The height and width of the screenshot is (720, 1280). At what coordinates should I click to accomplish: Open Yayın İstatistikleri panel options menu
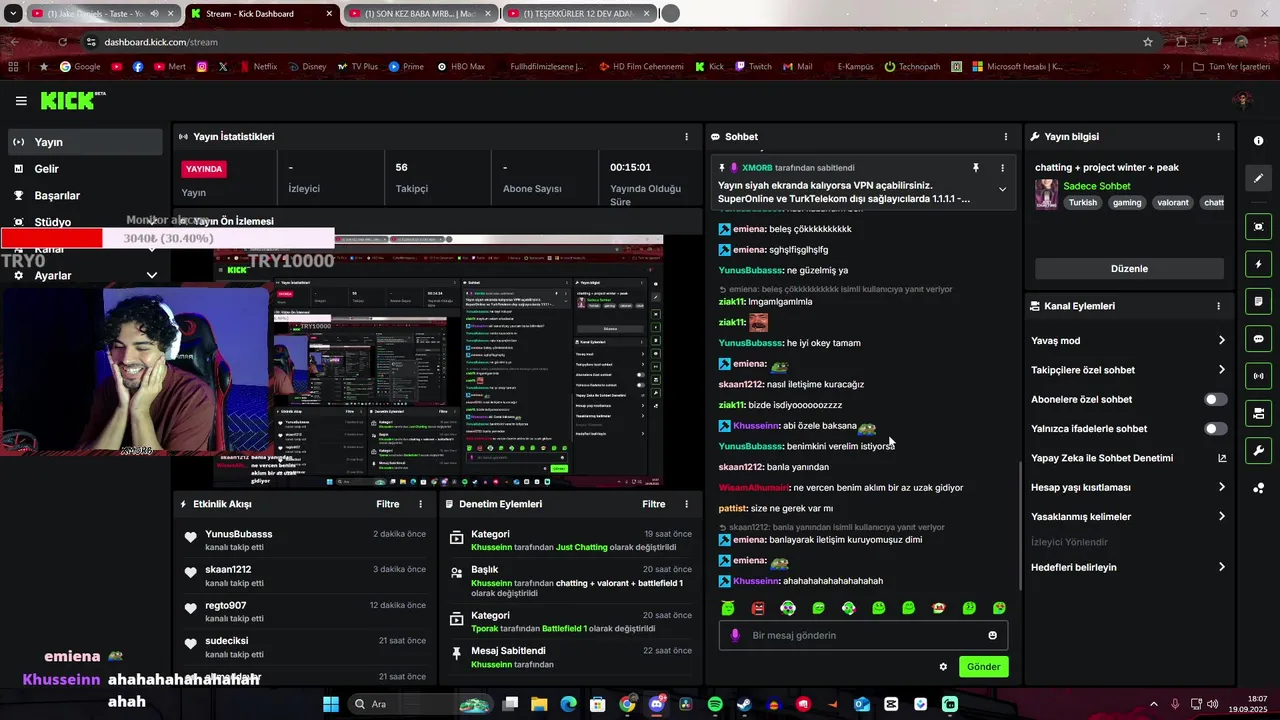click(686, 137)
